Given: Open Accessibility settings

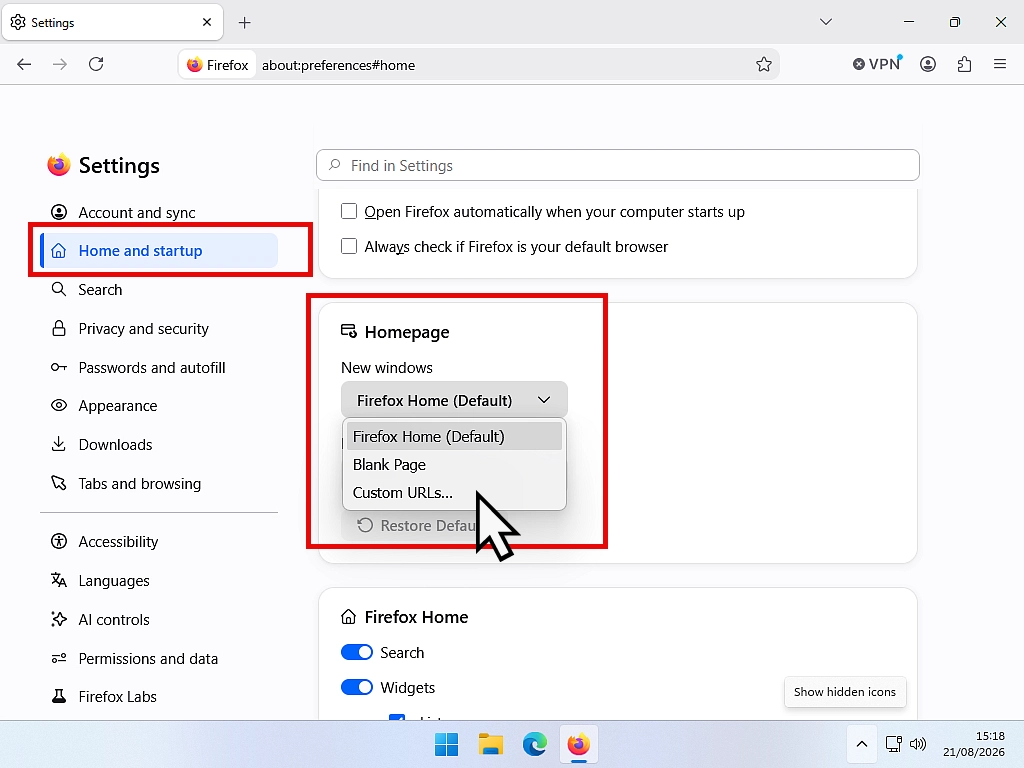Looking at the screenshot, I should (x=159, y=542).
